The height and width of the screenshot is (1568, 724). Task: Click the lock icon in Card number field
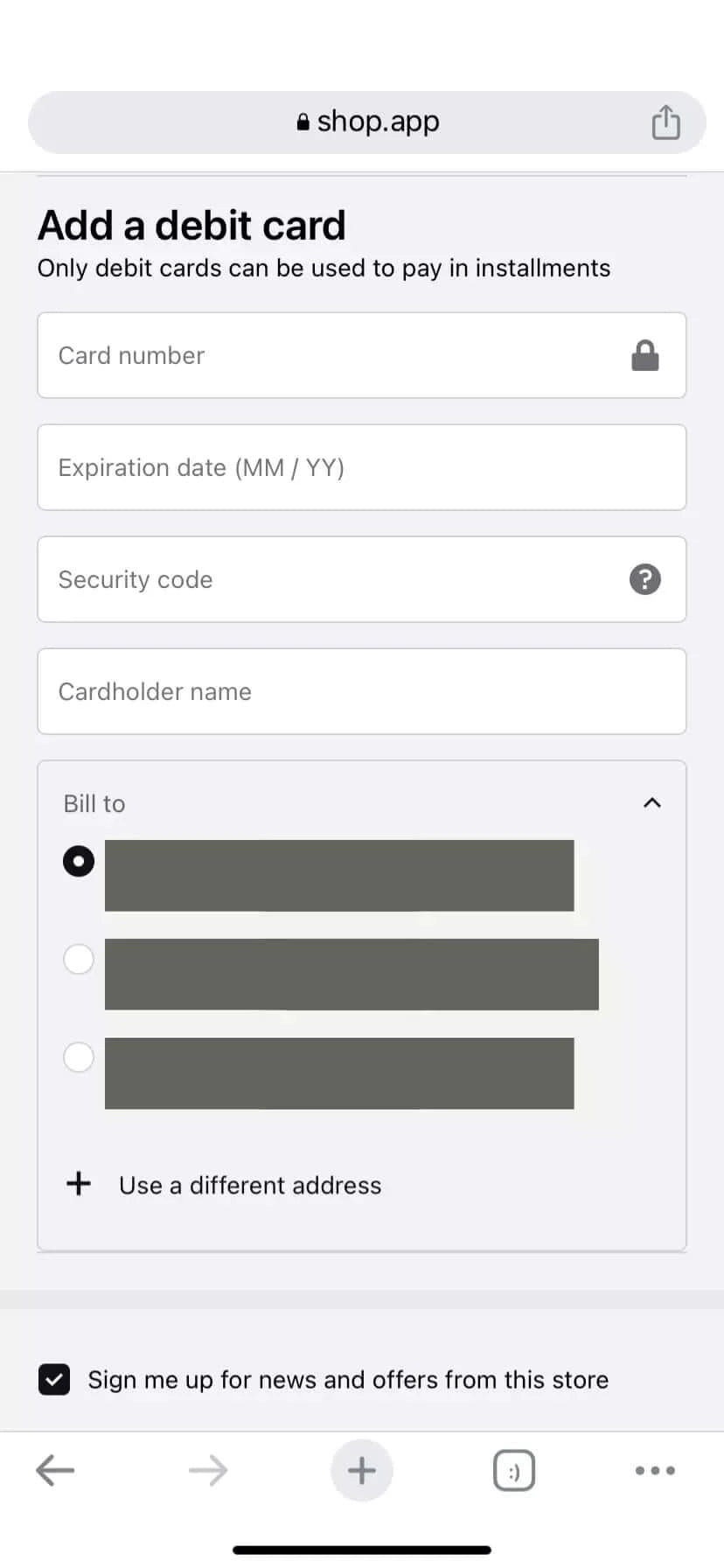pyautogui.click(x=645, y=356)
